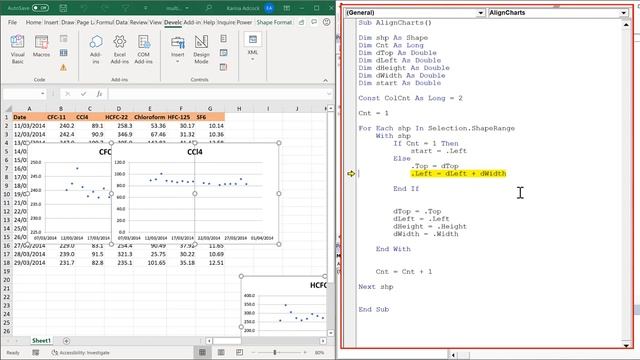Click the Undo icon
The image size is (640, 360).
point(84,8)
